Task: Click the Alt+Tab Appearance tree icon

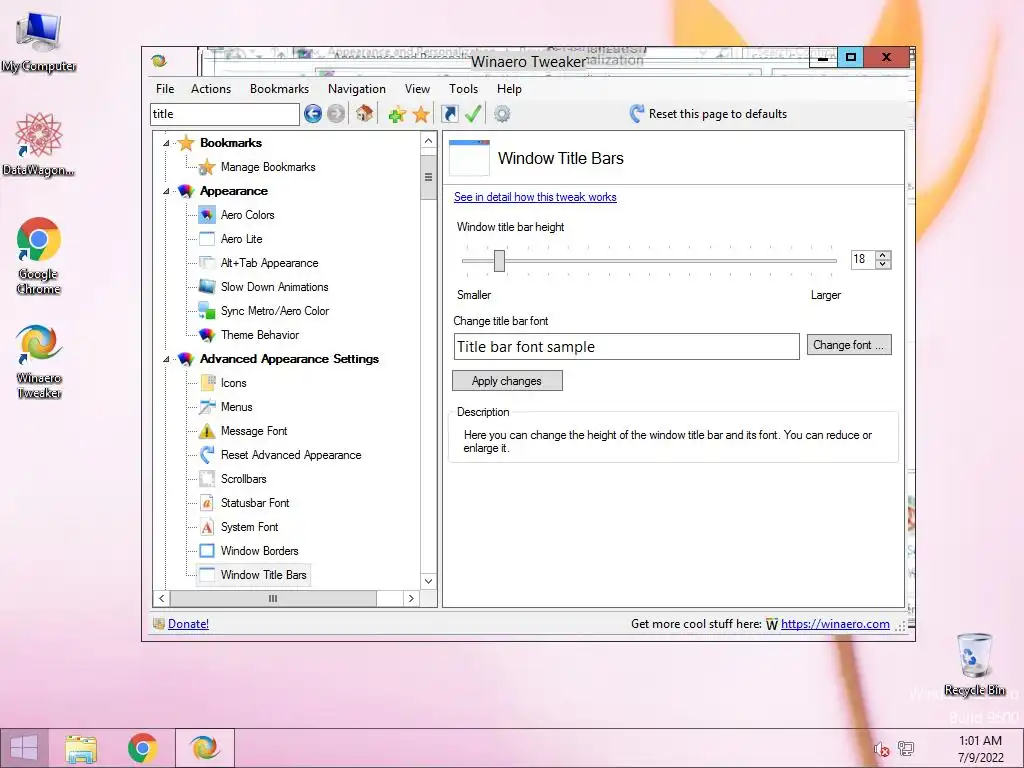Action: 207,263
